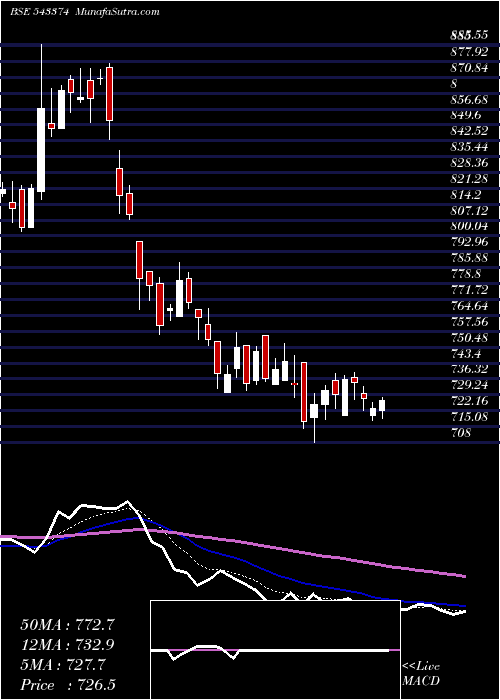Select the 885.55 price level label
Screen dimensions: 500x700
click(469, 36)
